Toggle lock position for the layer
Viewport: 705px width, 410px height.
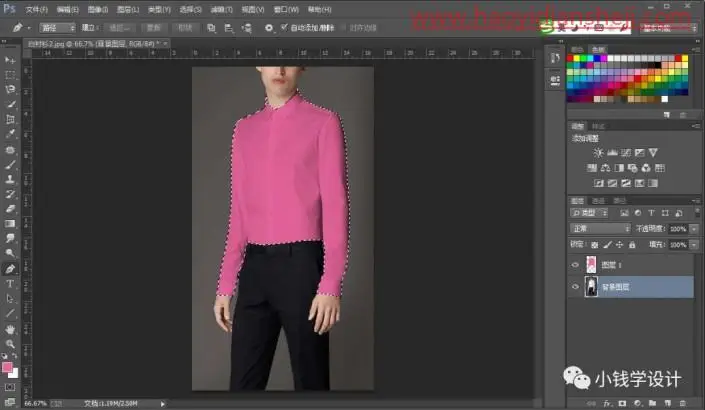[620, 245]
